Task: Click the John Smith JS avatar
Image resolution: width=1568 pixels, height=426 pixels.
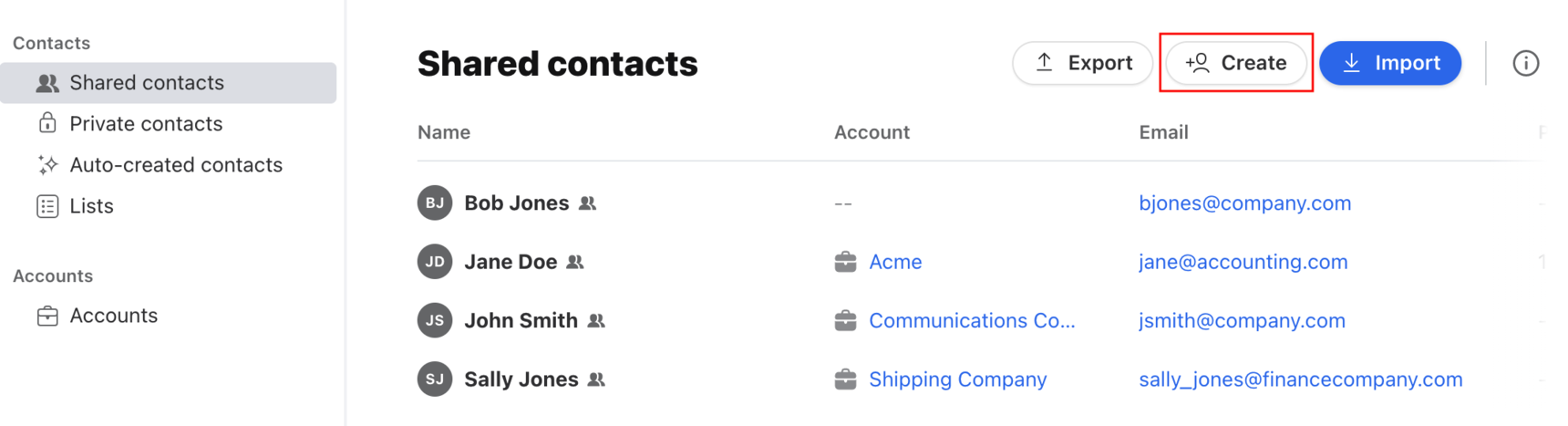Action: tap(435, 320)
